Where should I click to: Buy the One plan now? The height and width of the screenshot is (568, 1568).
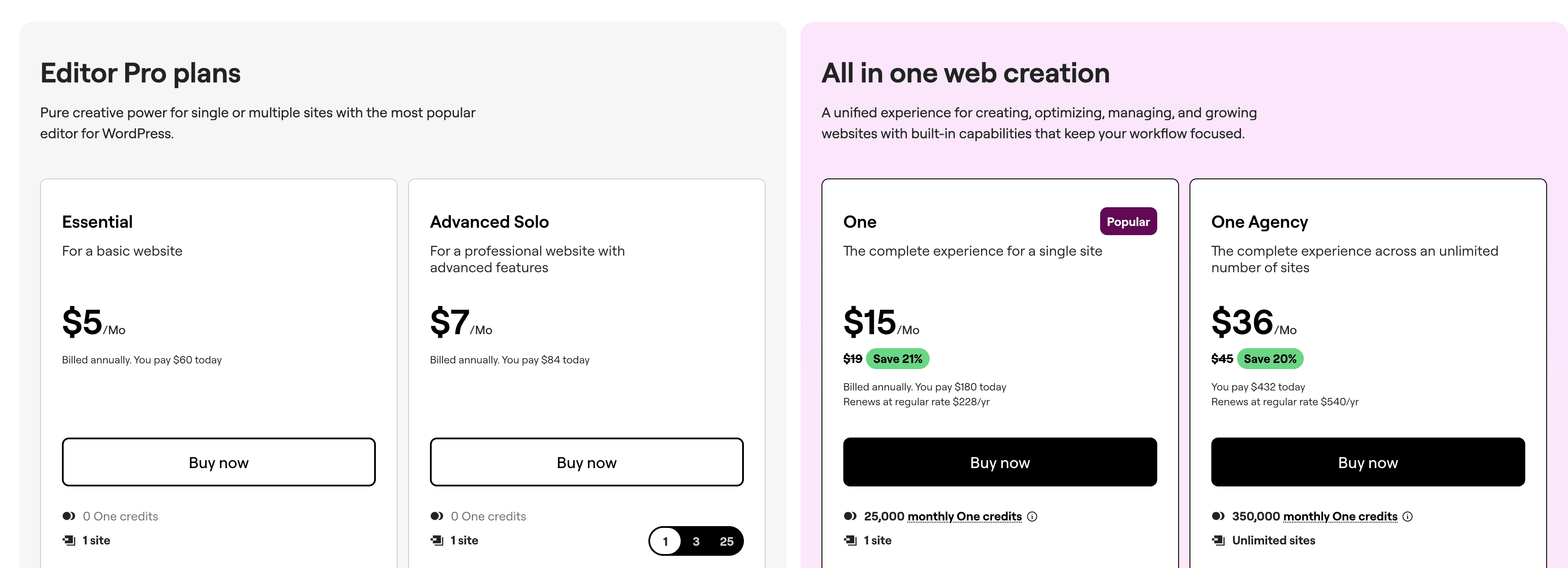[999, 462]
